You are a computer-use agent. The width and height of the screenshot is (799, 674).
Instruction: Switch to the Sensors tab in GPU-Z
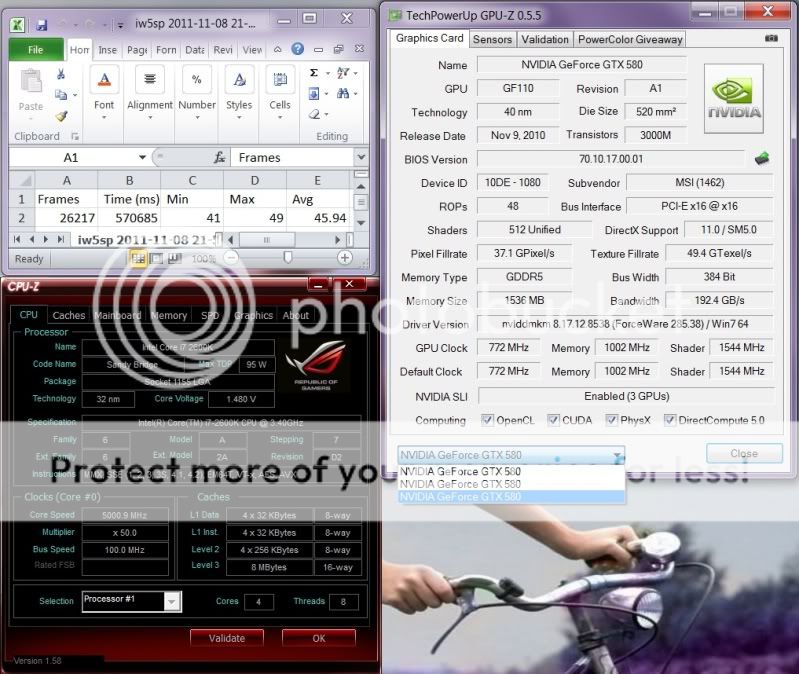tap(492, 39)
